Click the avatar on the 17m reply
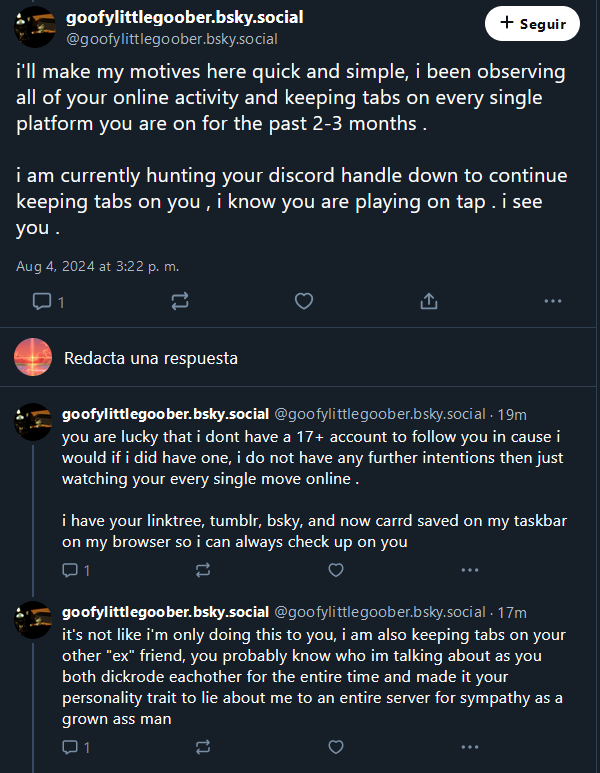The width and height of the screenshot is (600, 773). pos(34,620)
